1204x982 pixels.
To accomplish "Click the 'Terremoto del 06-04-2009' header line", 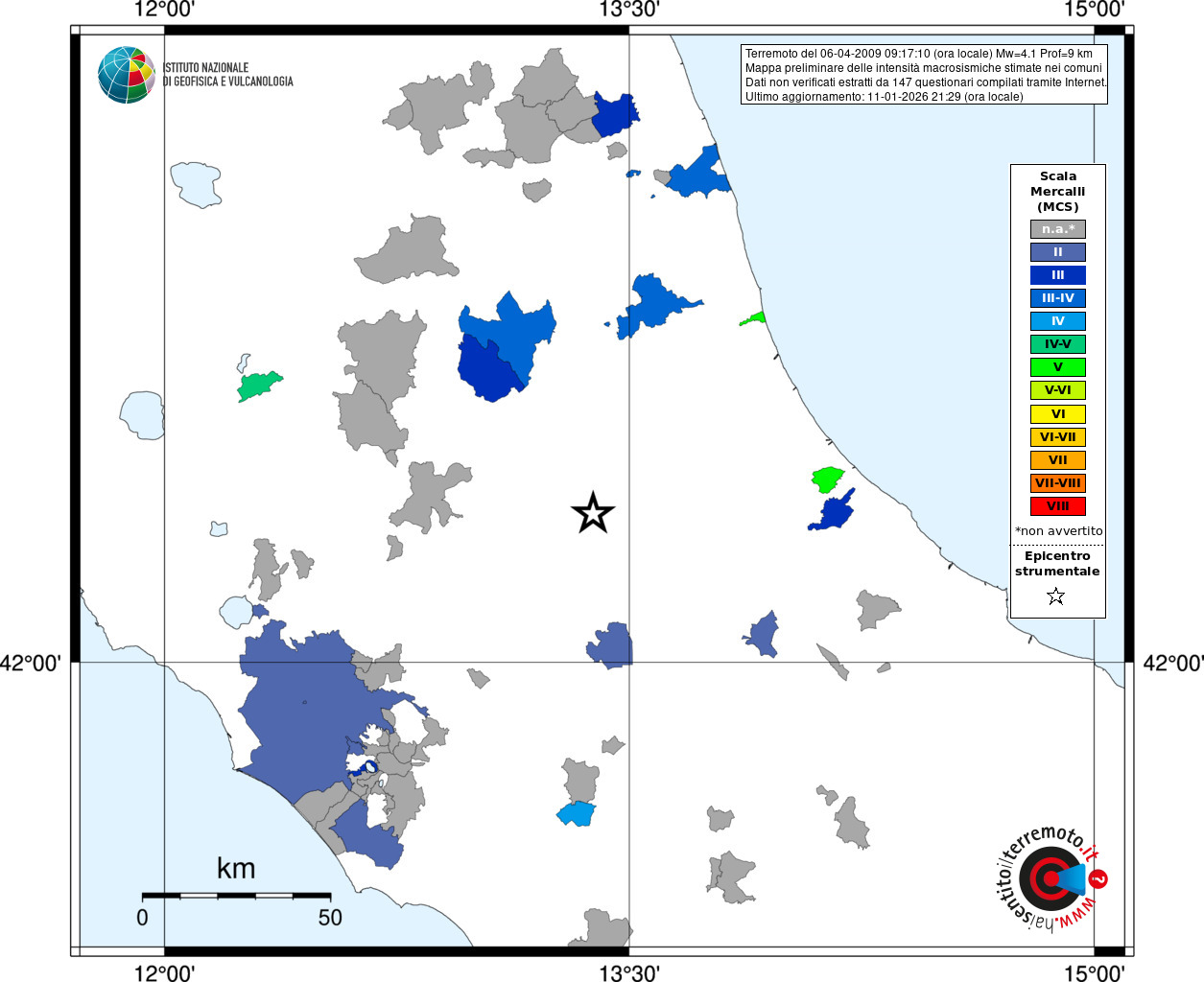I will pyautogui.click(x=918, y=54).
